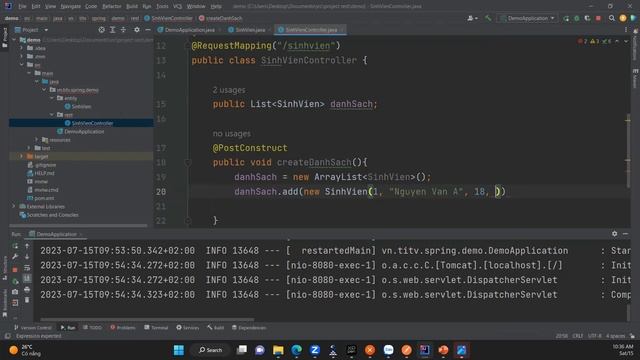This screenshot has width=640, height=360.
Task: Clear all console output trash icon
Action: point(27,300)
